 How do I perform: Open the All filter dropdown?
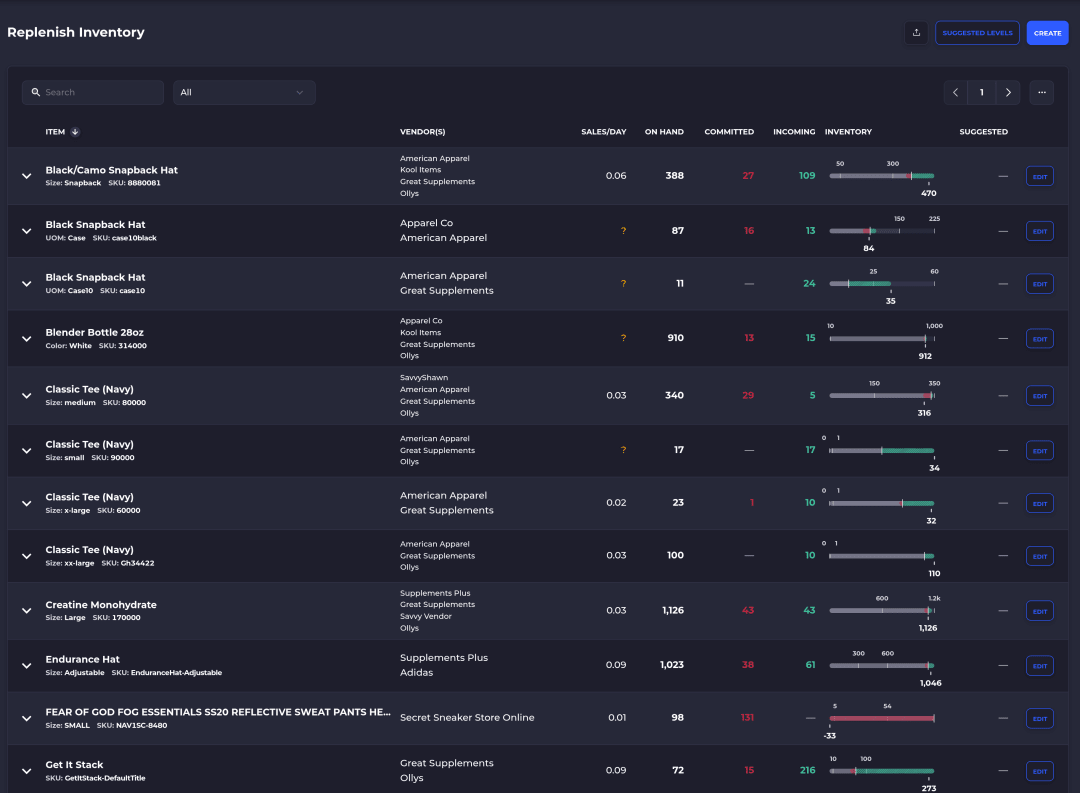point(244,92)
